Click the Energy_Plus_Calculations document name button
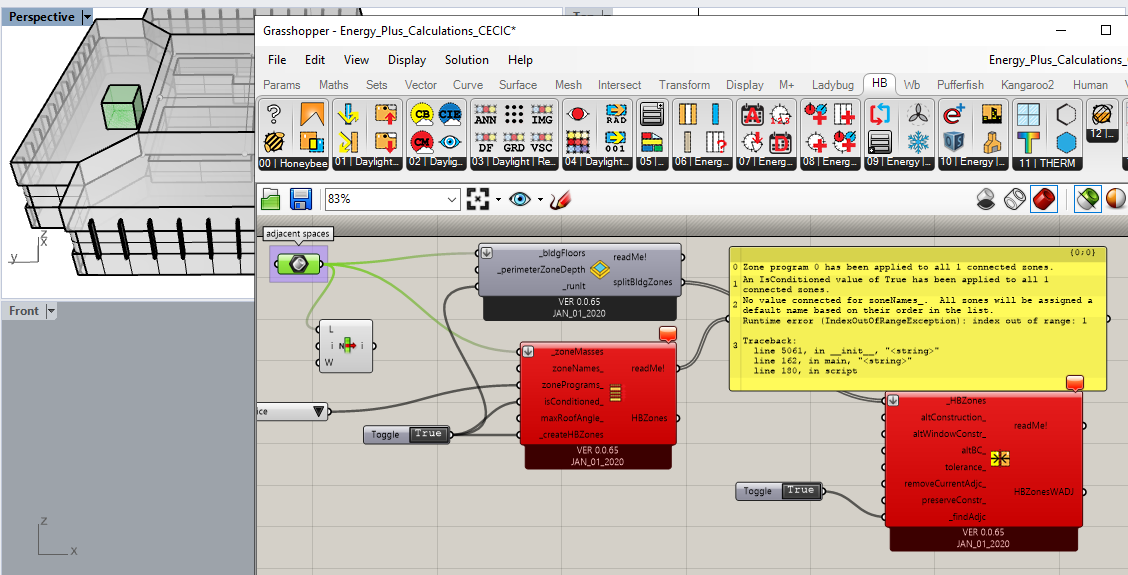Image resolution: width=1128 pixels, height=575 pixels. pyautogui.click(x=1058, y=60)
